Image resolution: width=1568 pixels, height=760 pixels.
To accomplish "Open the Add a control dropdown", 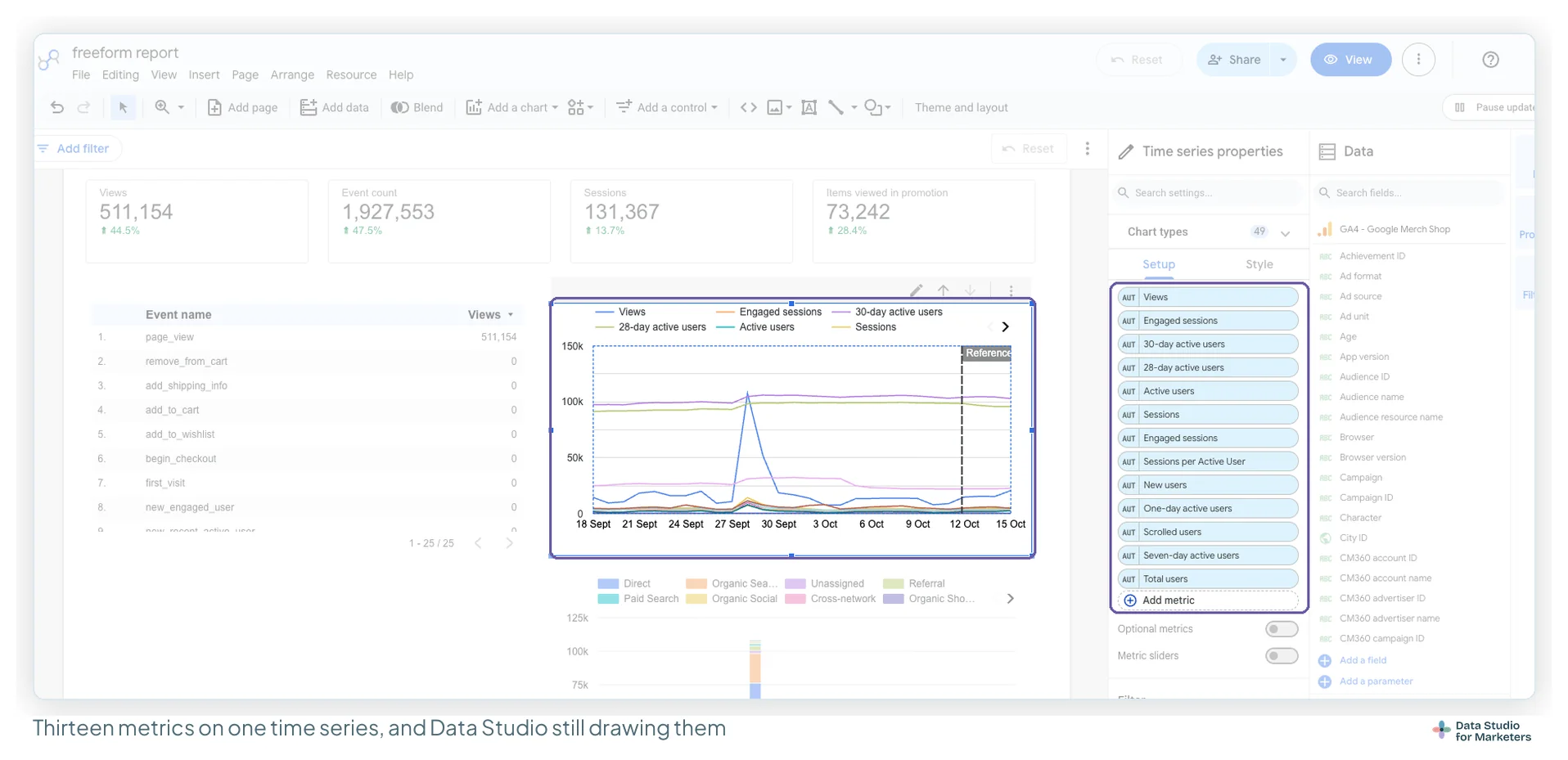I will [x=666, y=107].
